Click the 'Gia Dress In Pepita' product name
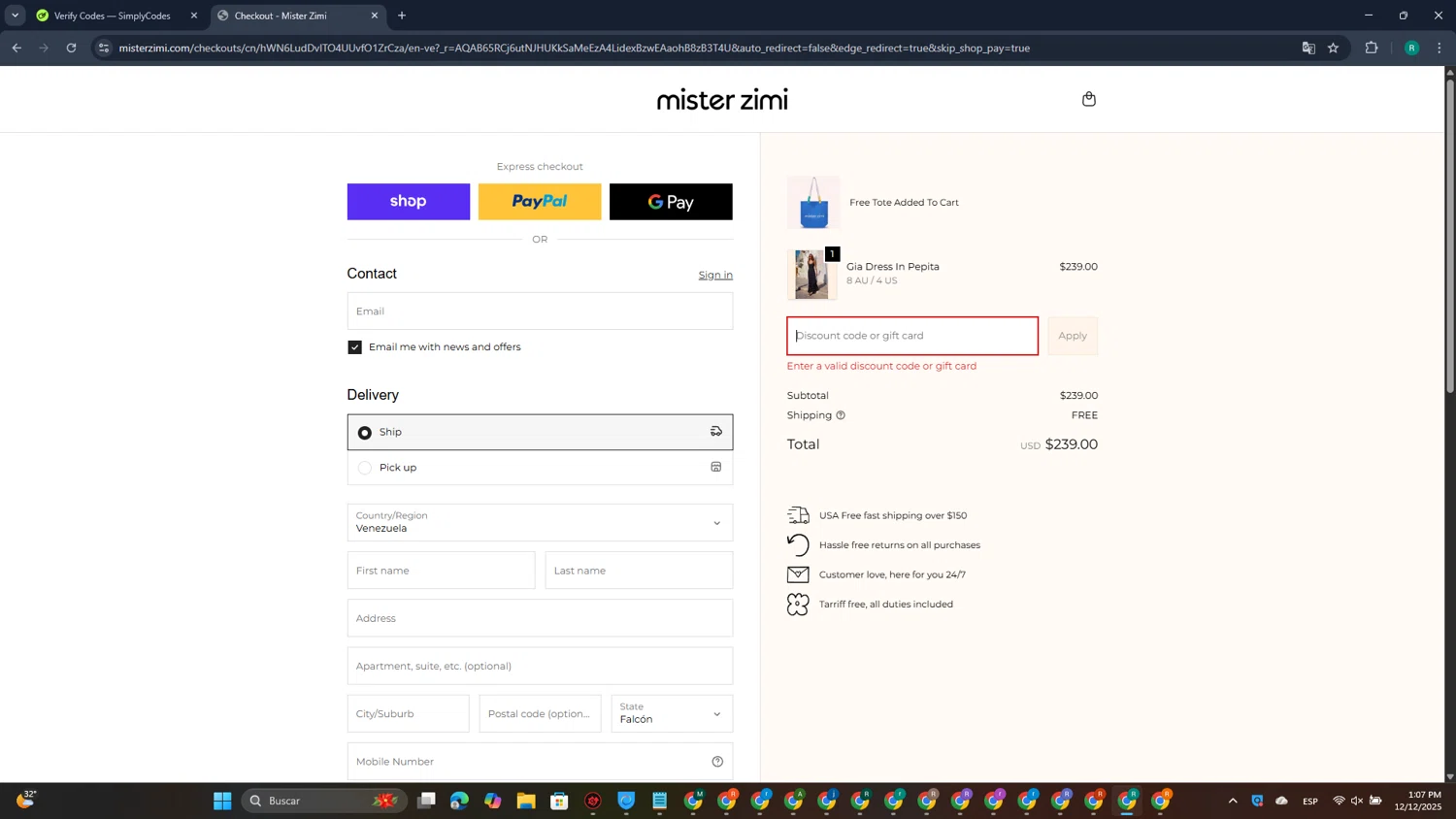Image resolution: width=1456 pixels, height=819 pixels. coord(893,267)
